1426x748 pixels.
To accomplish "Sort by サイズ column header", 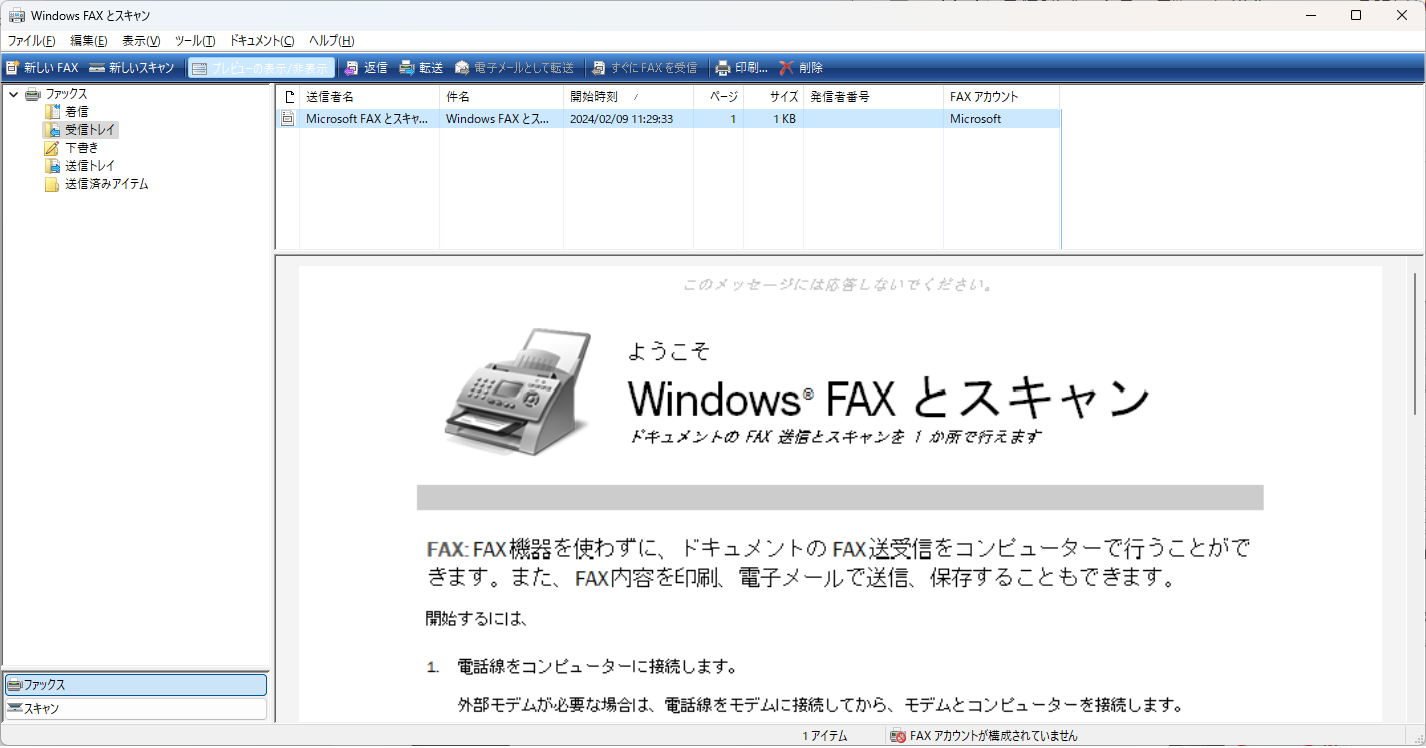I will (x=773, y=97).
